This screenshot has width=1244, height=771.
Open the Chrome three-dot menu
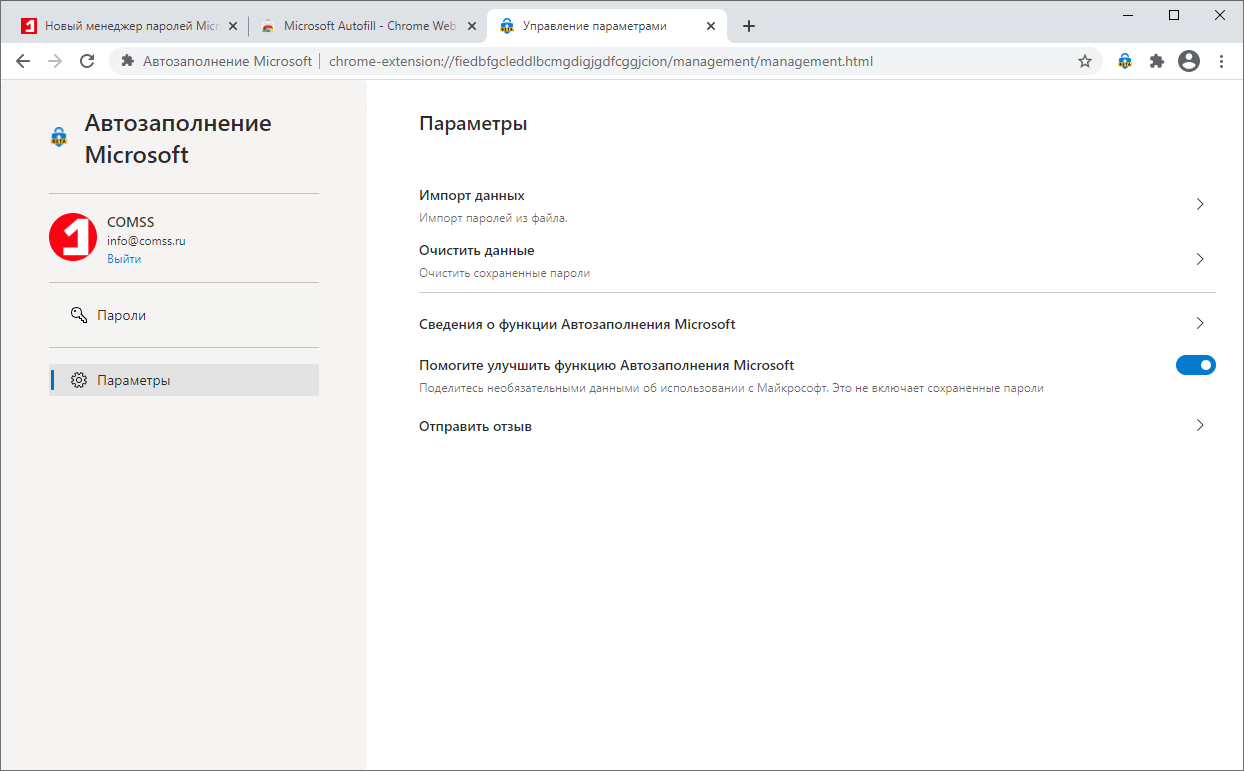click(x=1221, y=61)
